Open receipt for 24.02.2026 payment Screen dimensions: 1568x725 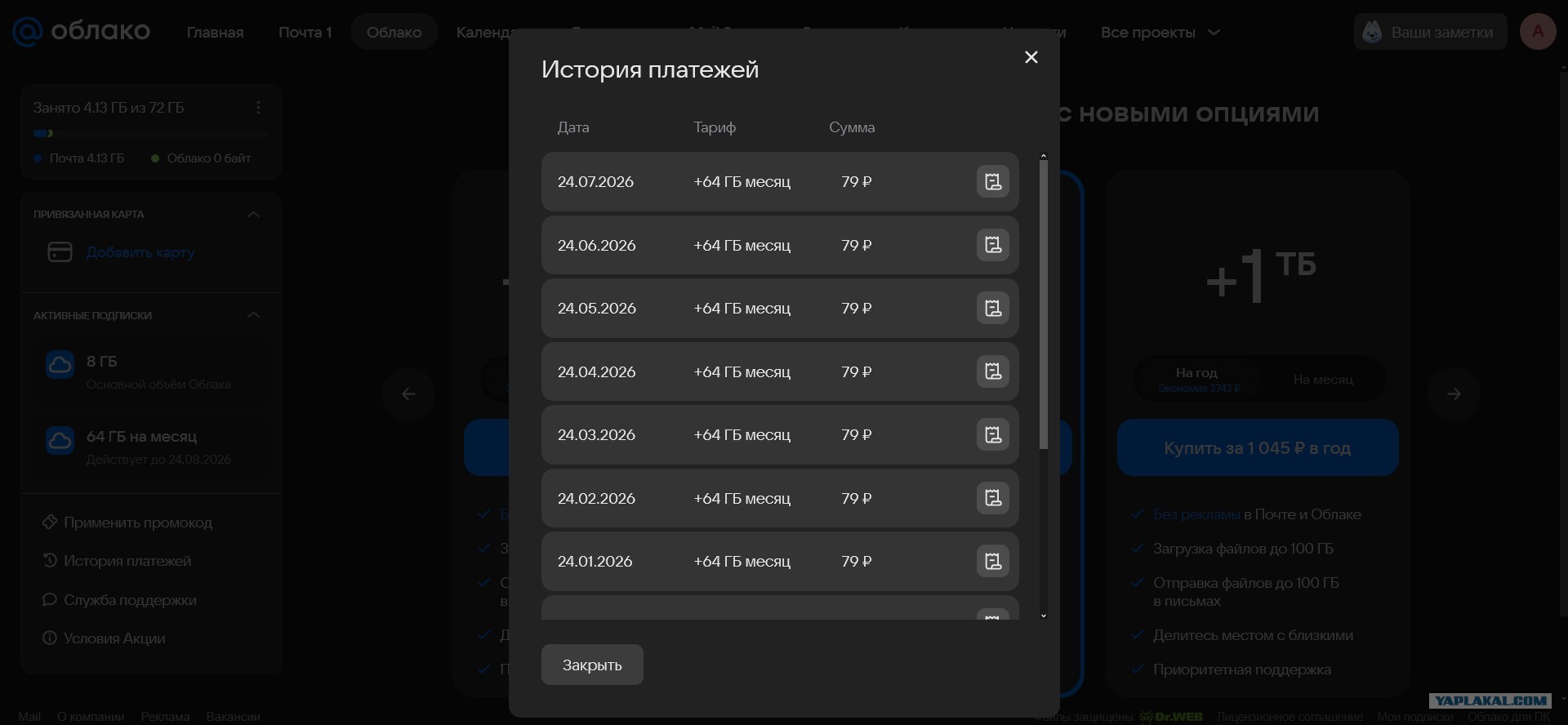993,498
